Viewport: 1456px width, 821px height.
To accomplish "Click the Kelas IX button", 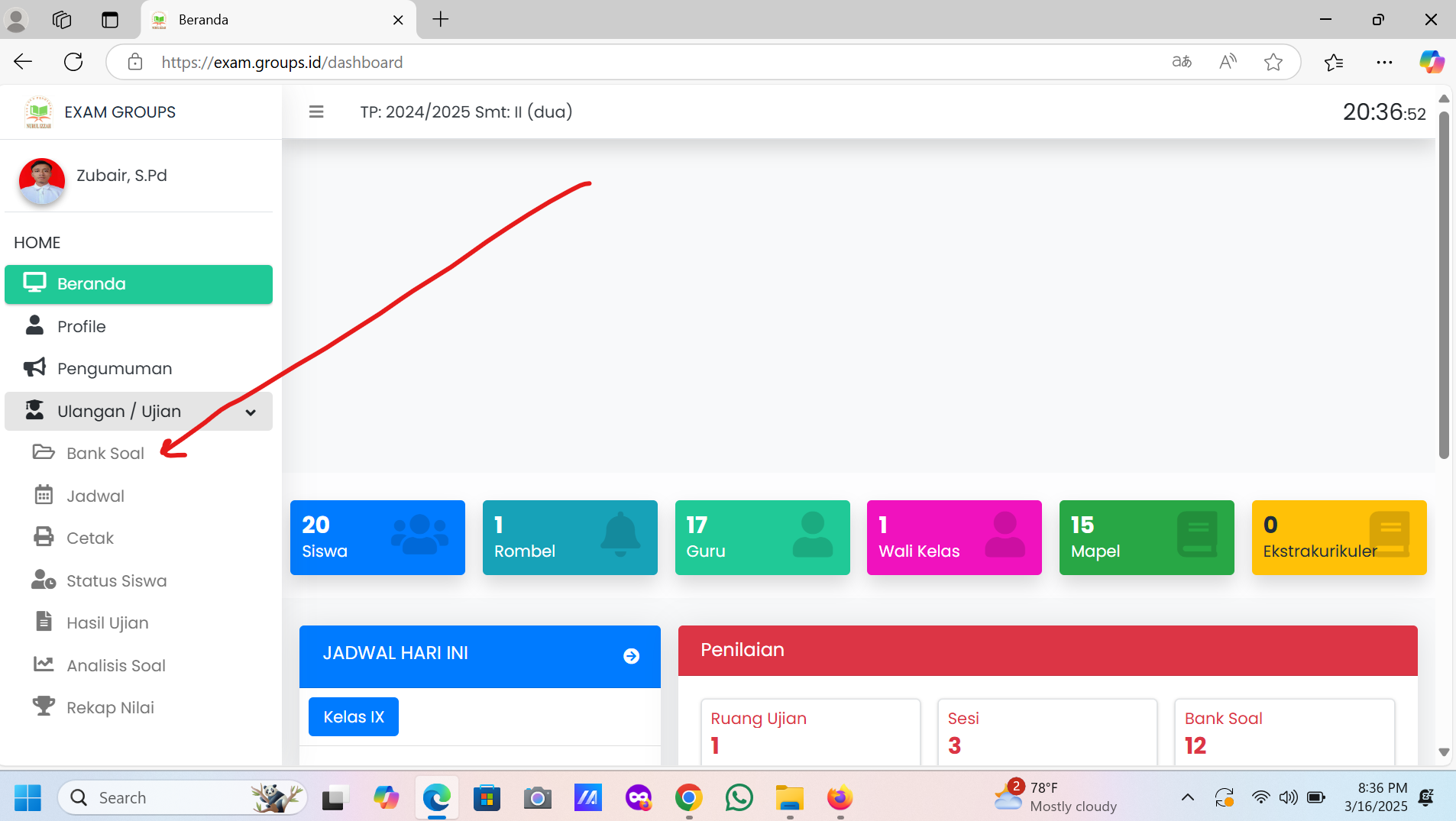I will (x=354, y=717).
